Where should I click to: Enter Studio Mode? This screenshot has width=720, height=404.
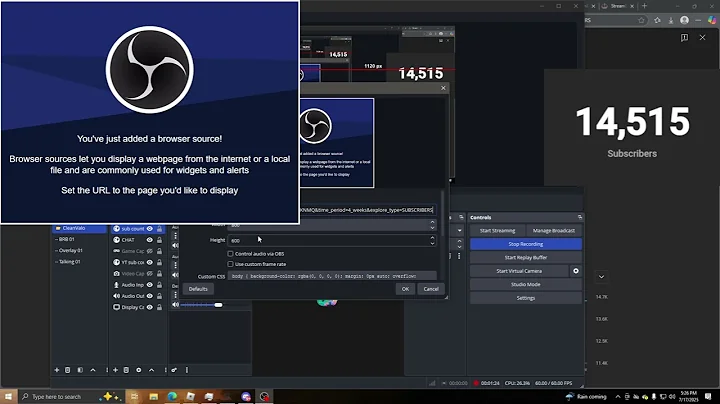click(526, 285)
